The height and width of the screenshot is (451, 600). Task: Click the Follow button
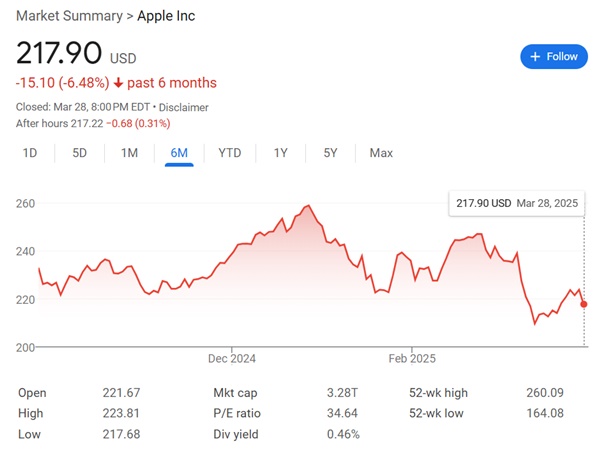[x=553, y=57]
